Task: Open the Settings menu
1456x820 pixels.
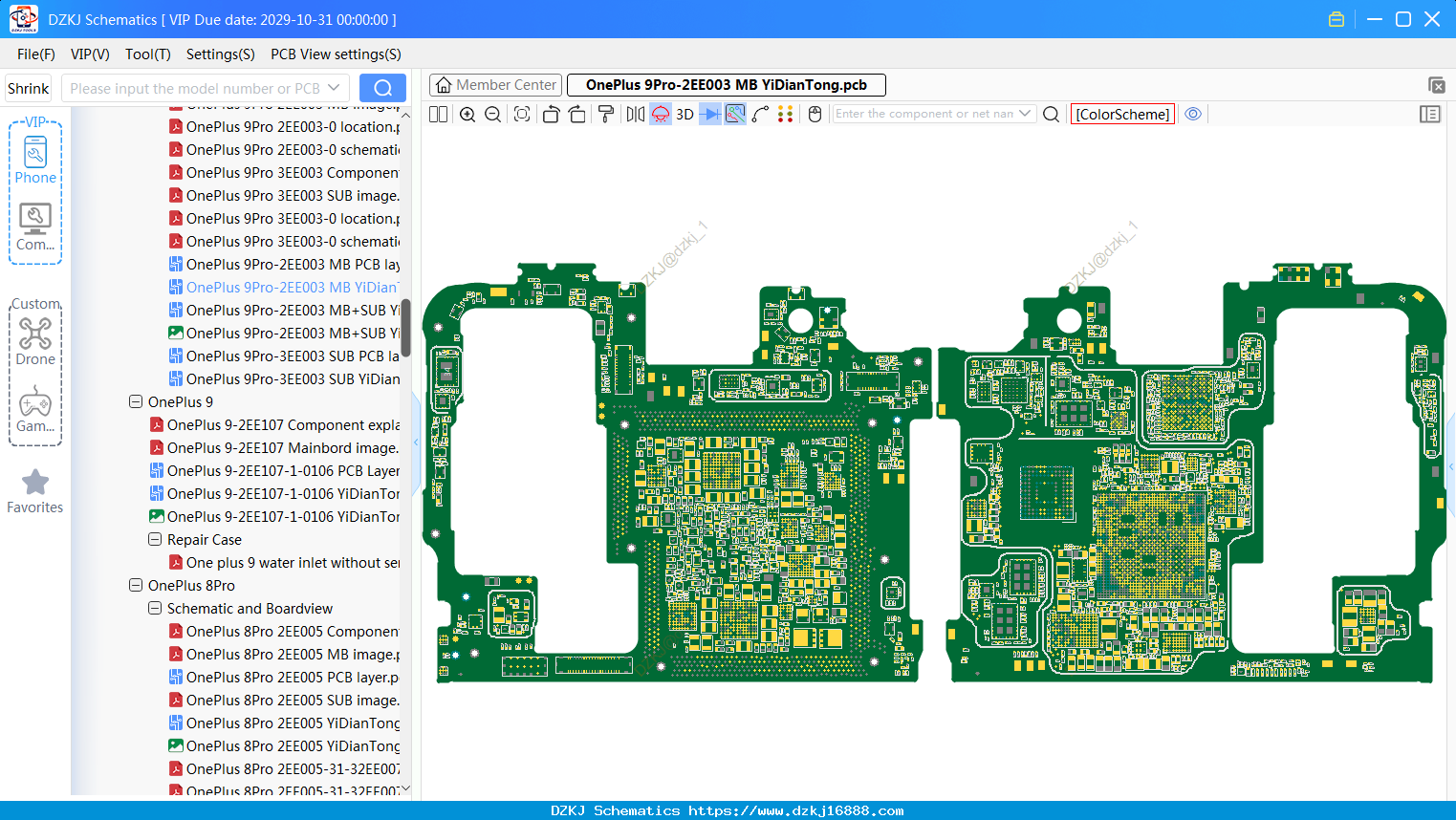Action: (221, 54)
